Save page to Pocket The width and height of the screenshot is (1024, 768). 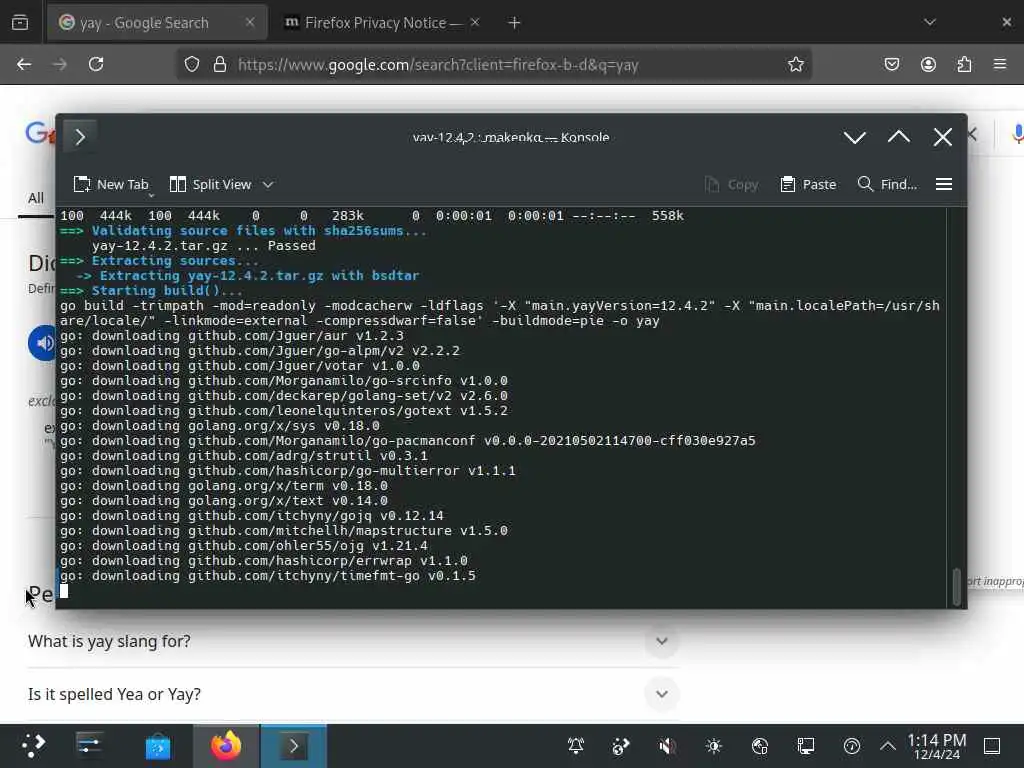[x=892, y=65]
